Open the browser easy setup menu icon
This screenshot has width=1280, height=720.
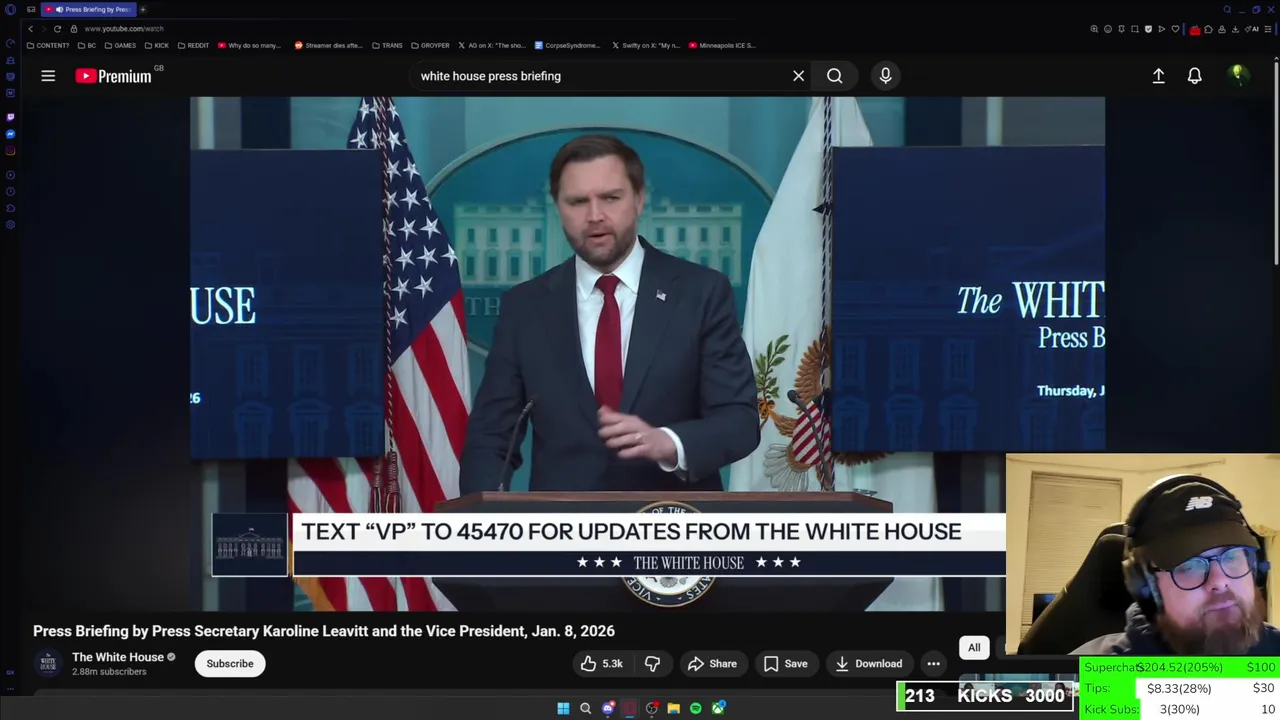tap(1268, 29)
